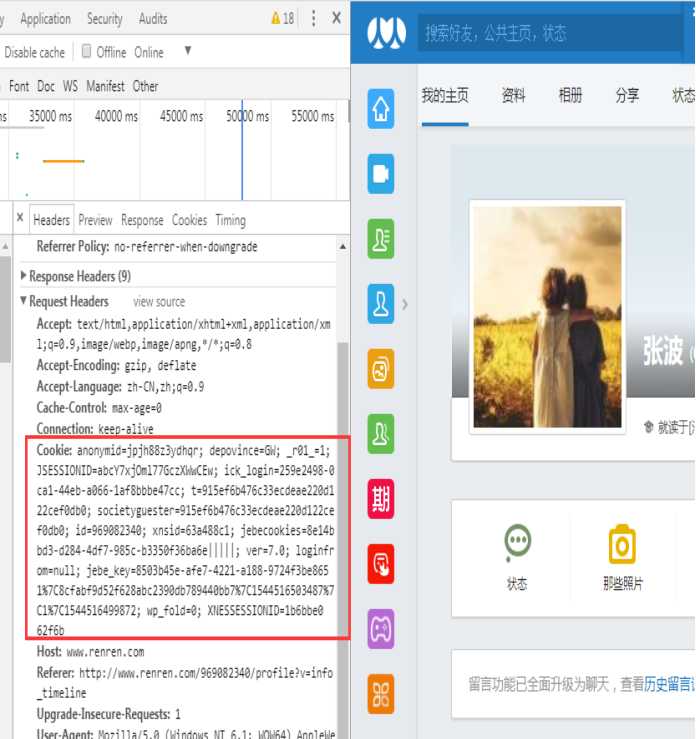696x739 pixels.
Task: Open the orange apps grid sidebar icon
Action: 381,694
